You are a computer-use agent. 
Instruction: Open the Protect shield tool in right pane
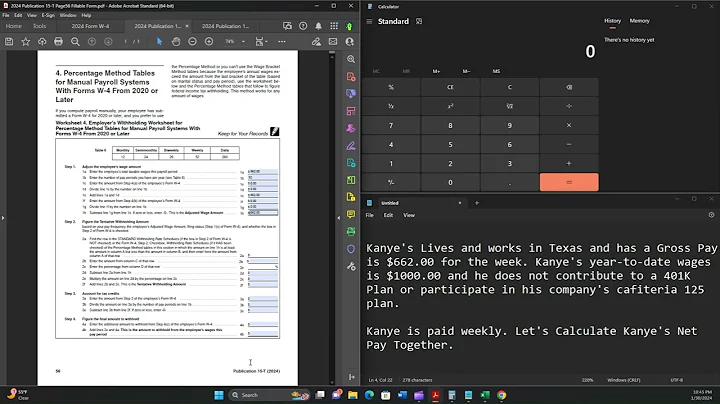(351, 249)
